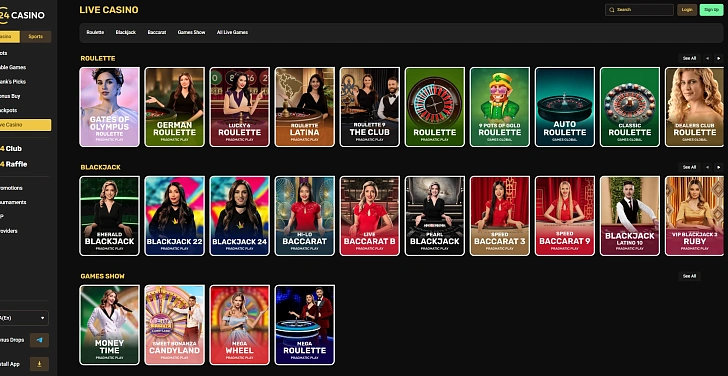Open 24 Raffle link in sidebar
Image resolution: width=728 pixels, height=376 pixels.
pos(14,164)
